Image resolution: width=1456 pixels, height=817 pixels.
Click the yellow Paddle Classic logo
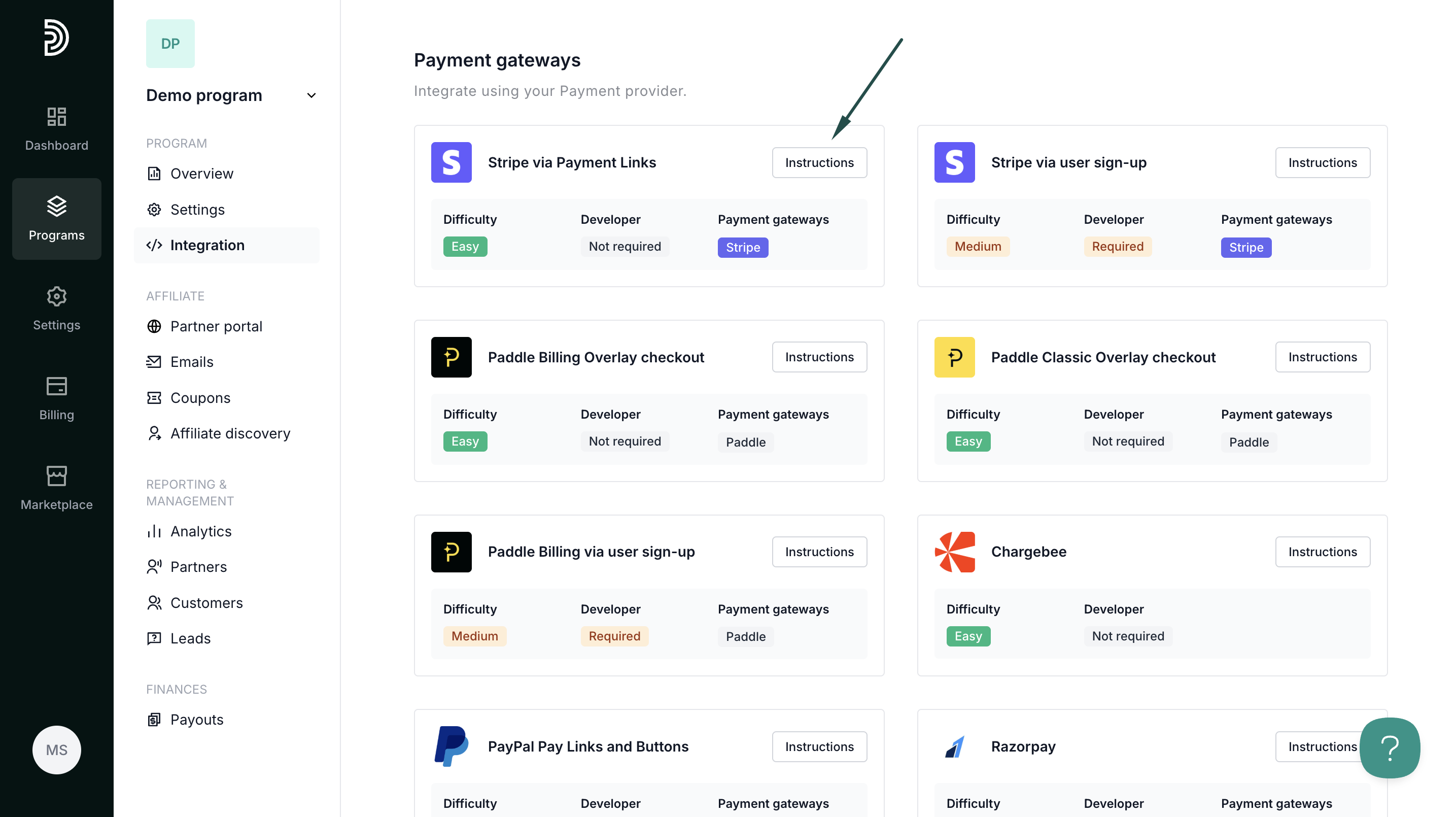coord(954,357)
